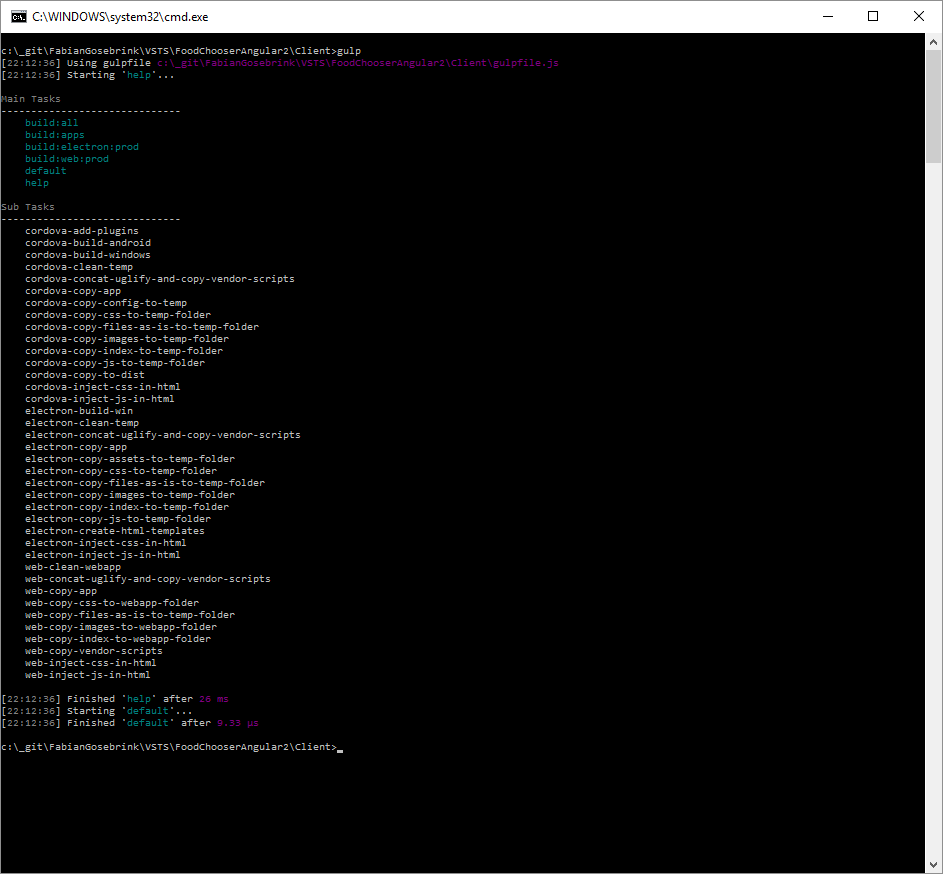Image resolution: width=943 pixels, height=874 pixels.
Task: Click 'cordova-copy-js-to-temp-folder' line
Action: (x=115, y=363)
